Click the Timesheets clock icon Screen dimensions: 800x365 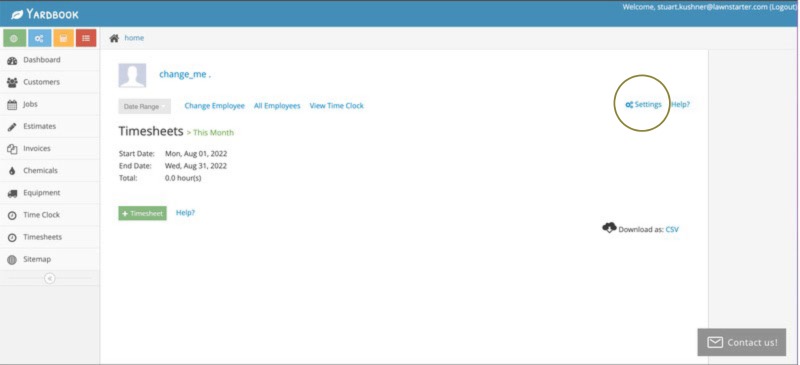[12, 238]
